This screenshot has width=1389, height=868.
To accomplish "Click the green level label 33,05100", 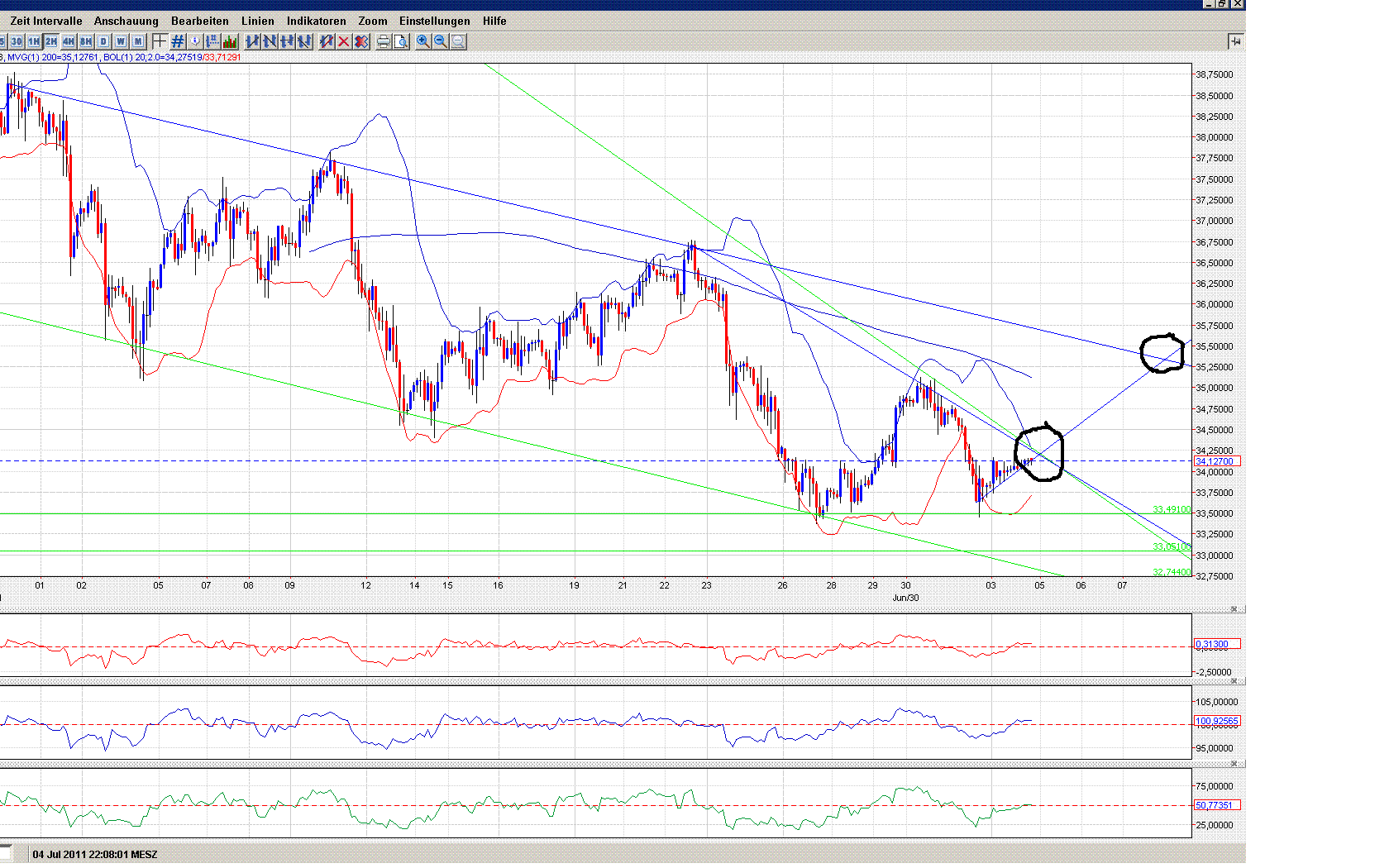I will 1172,546.
